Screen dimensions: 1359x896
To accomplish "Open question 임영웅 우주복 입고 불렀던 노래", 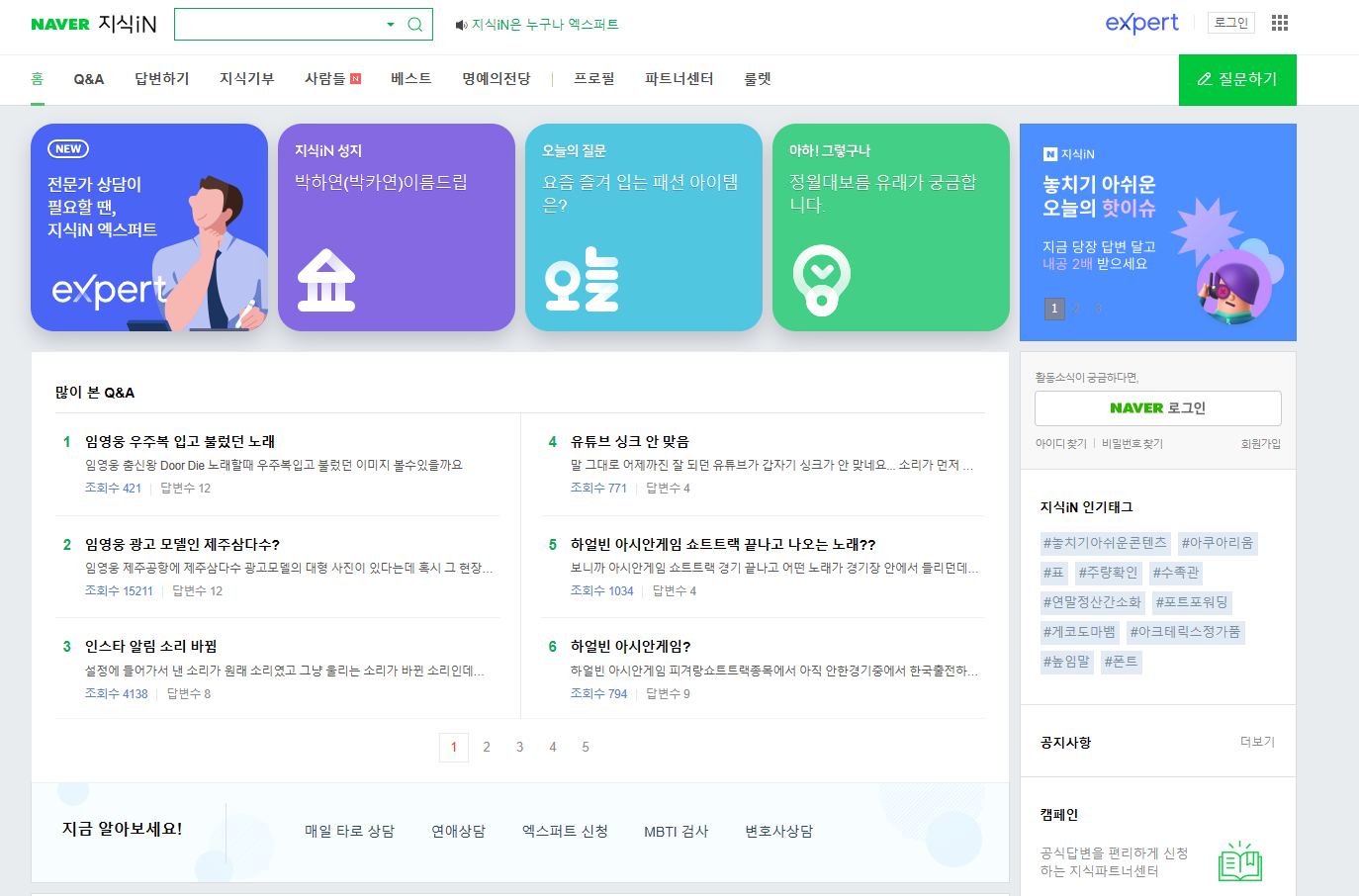I will tap(180, 441).
